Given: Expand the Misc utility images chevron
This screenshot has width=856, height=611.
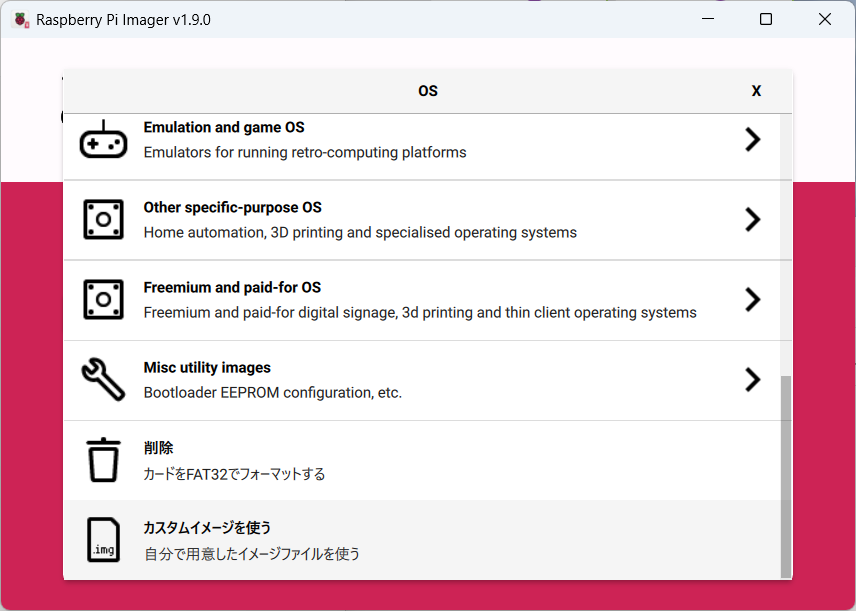Looking at the screenshot, I should tap(753, 379).
